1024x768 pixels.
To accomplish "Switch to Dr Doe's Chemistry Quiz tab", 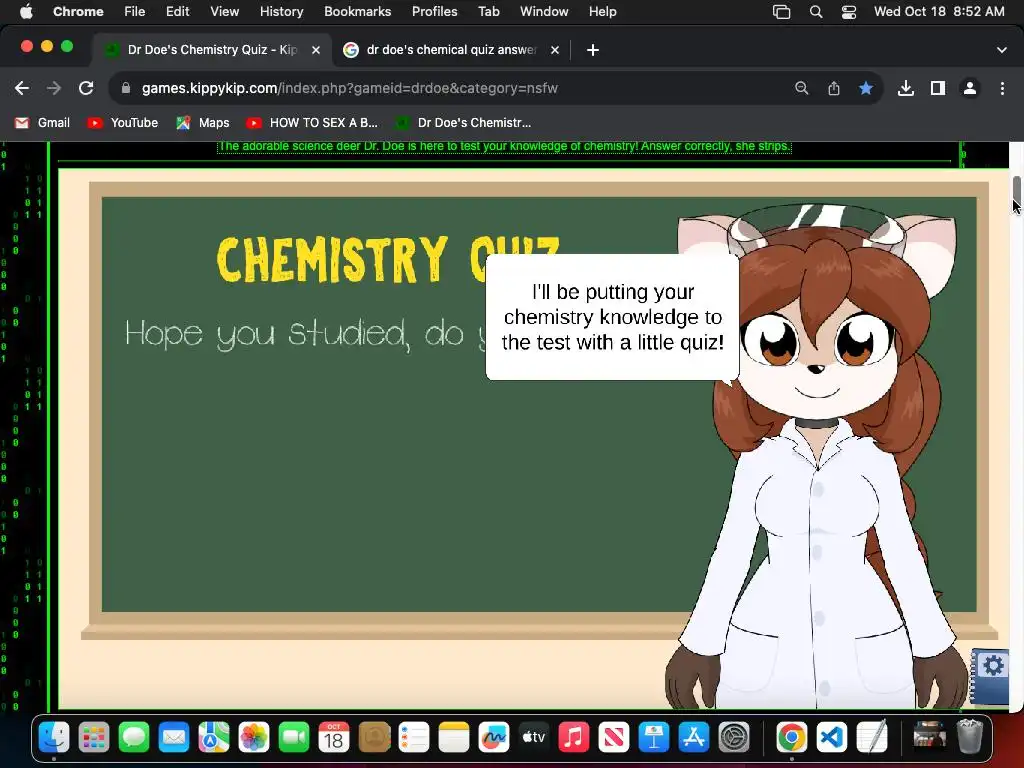I will click(x=212, y=50).
